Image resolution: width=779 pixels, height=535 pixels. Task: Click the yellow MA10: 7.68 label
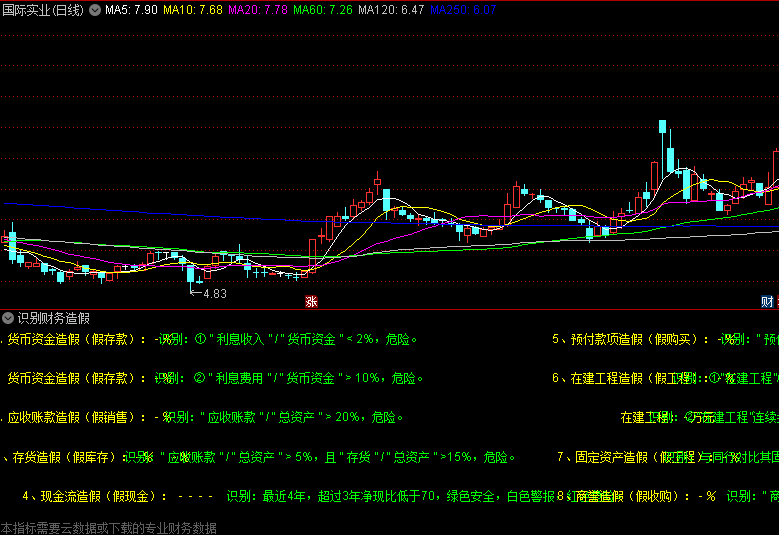coord(193,10)
